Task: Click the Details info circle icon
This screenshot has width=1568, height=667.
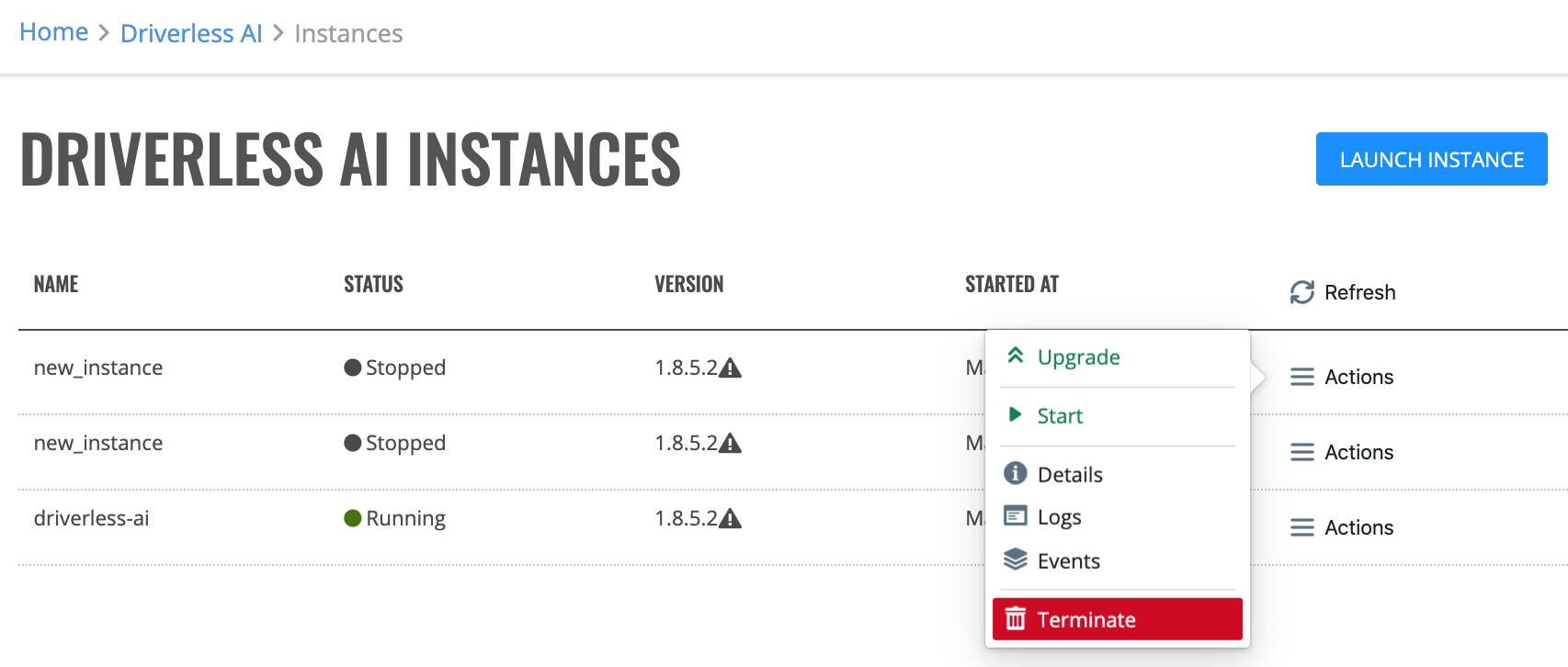Action: [1015, 473]
